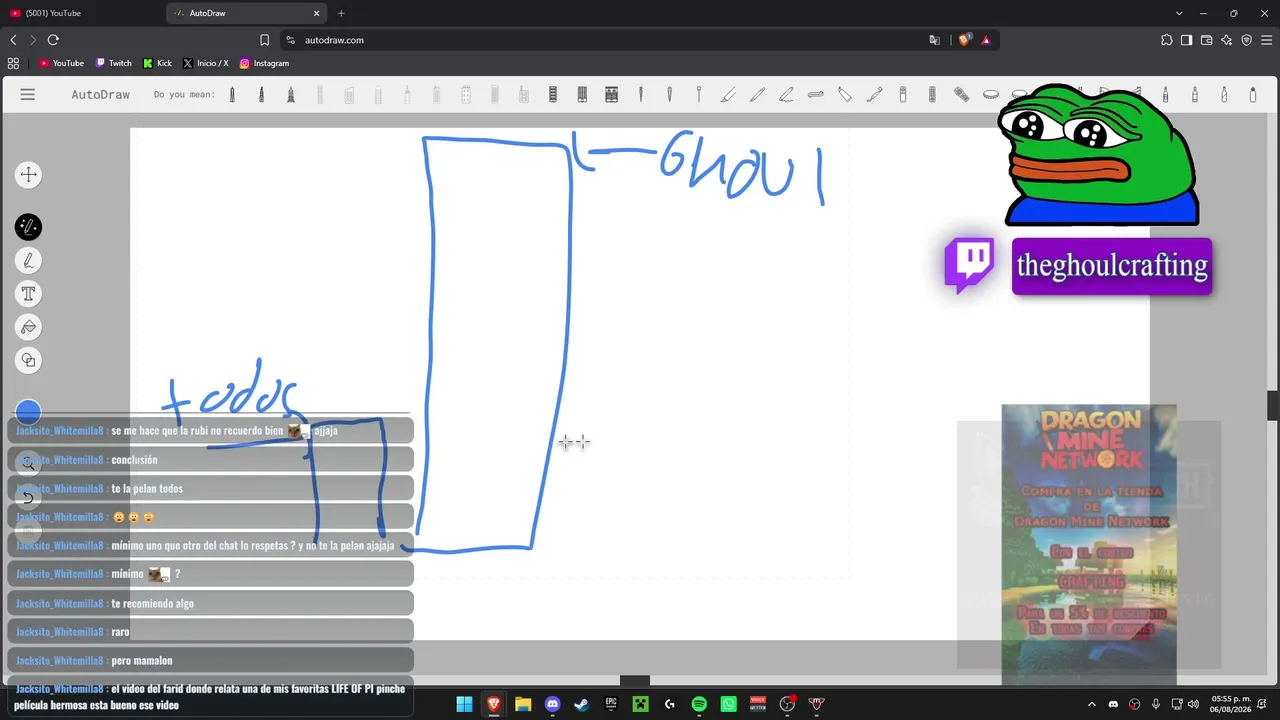Viewport: 1280px width, 720px height.
Task: Open the Instagram bookmark
Action: pos(264,63)
